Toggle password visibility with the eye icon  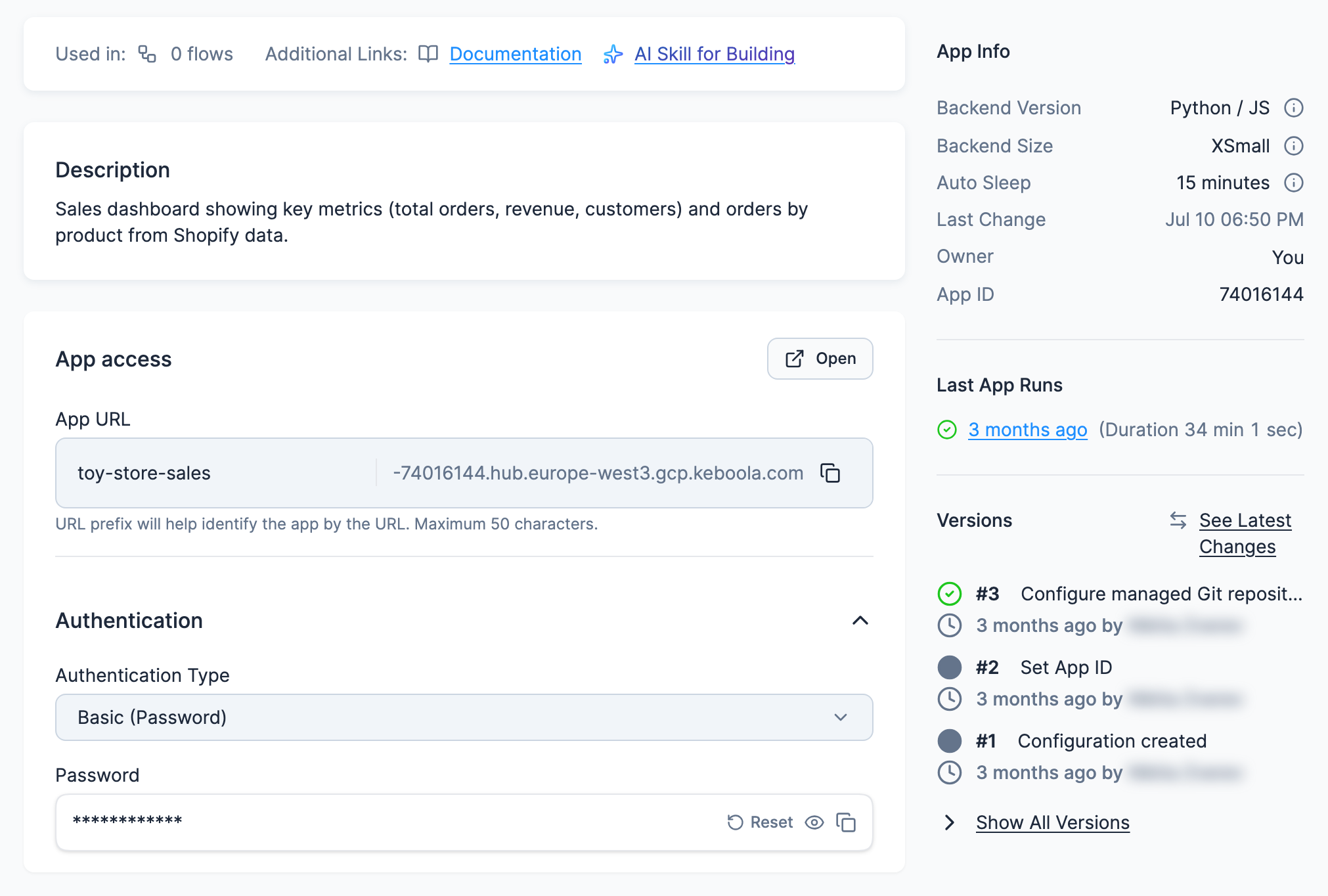coord(814,822)
